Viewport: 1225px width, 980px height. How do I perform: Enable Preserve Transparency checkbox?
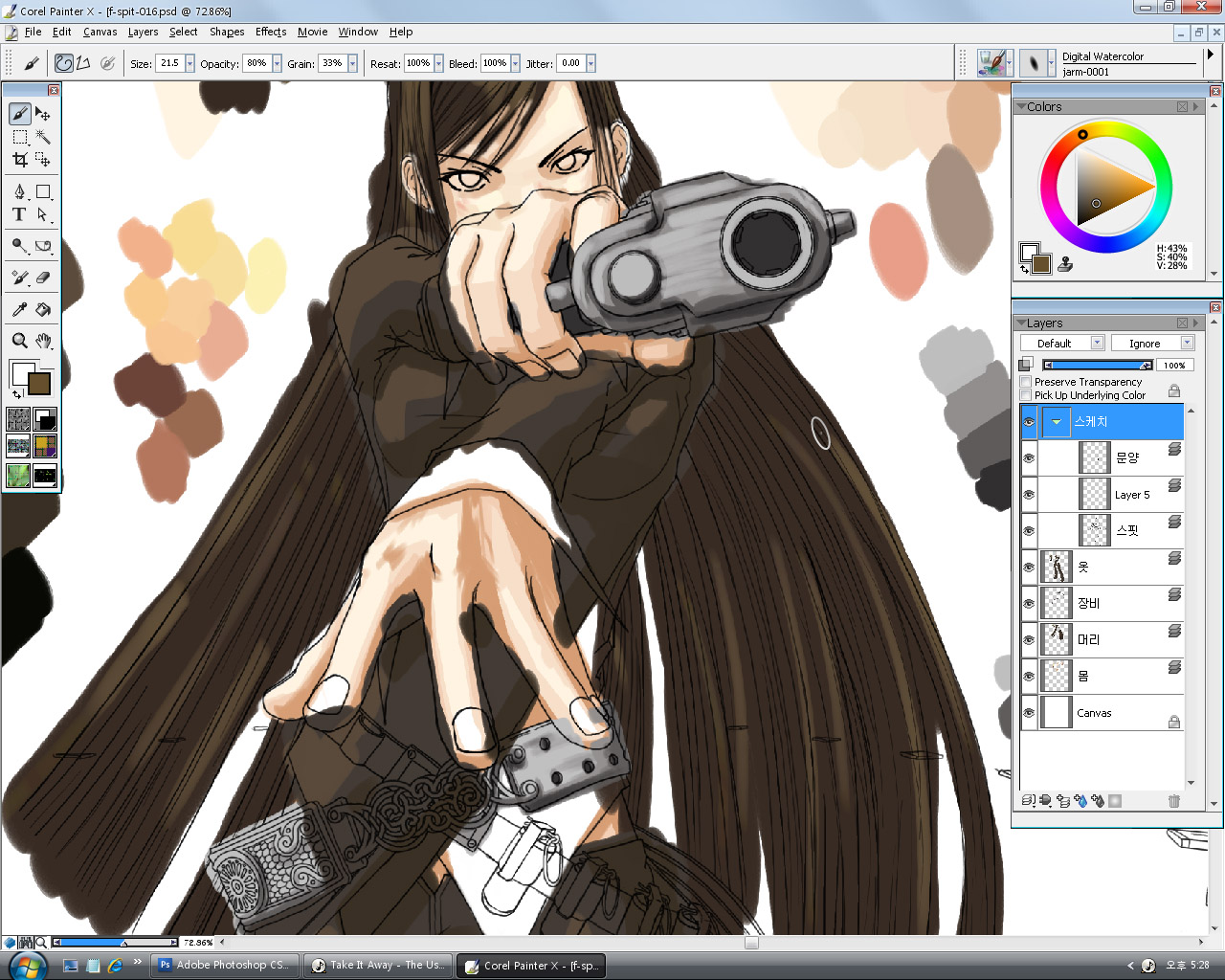[x=1026, y=382]
